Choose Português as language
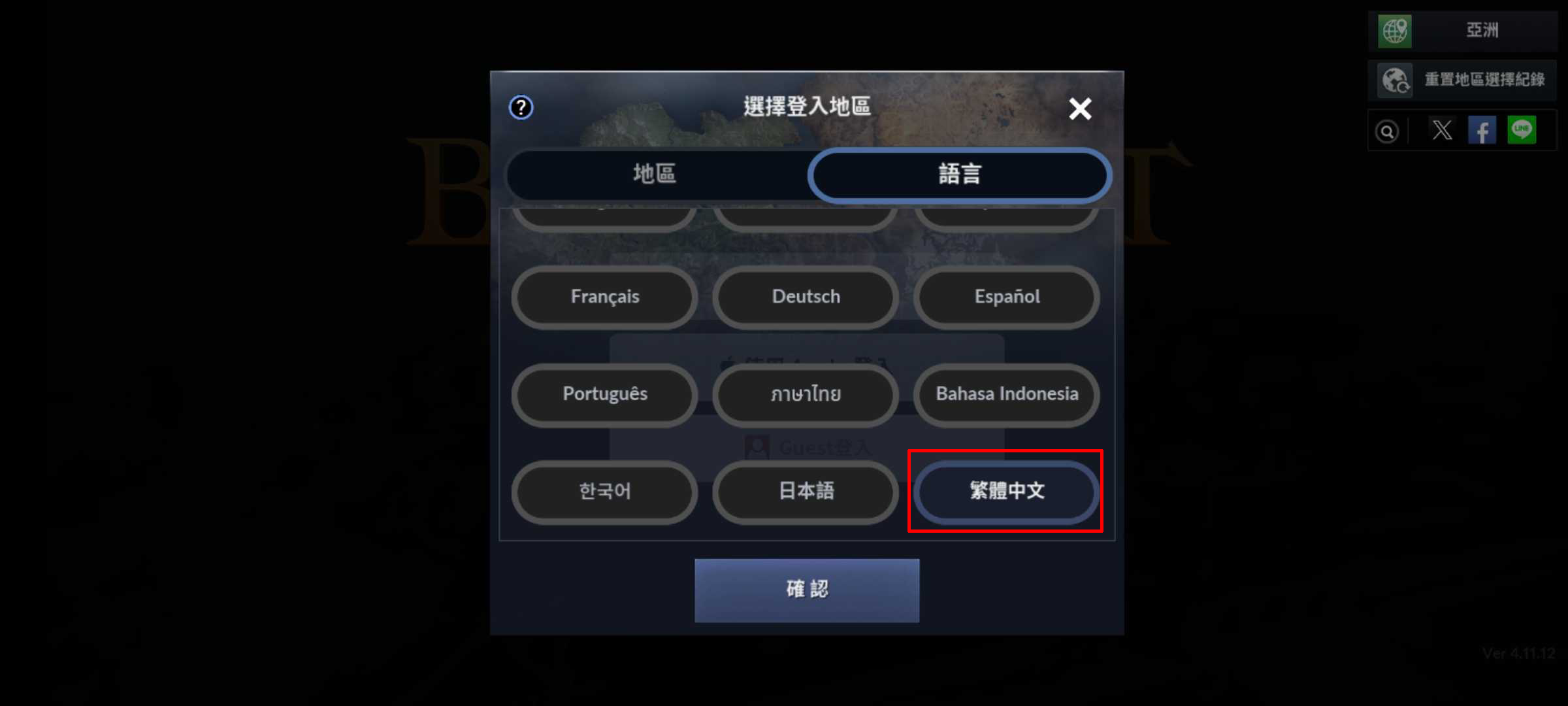 [x=605, y=394]
